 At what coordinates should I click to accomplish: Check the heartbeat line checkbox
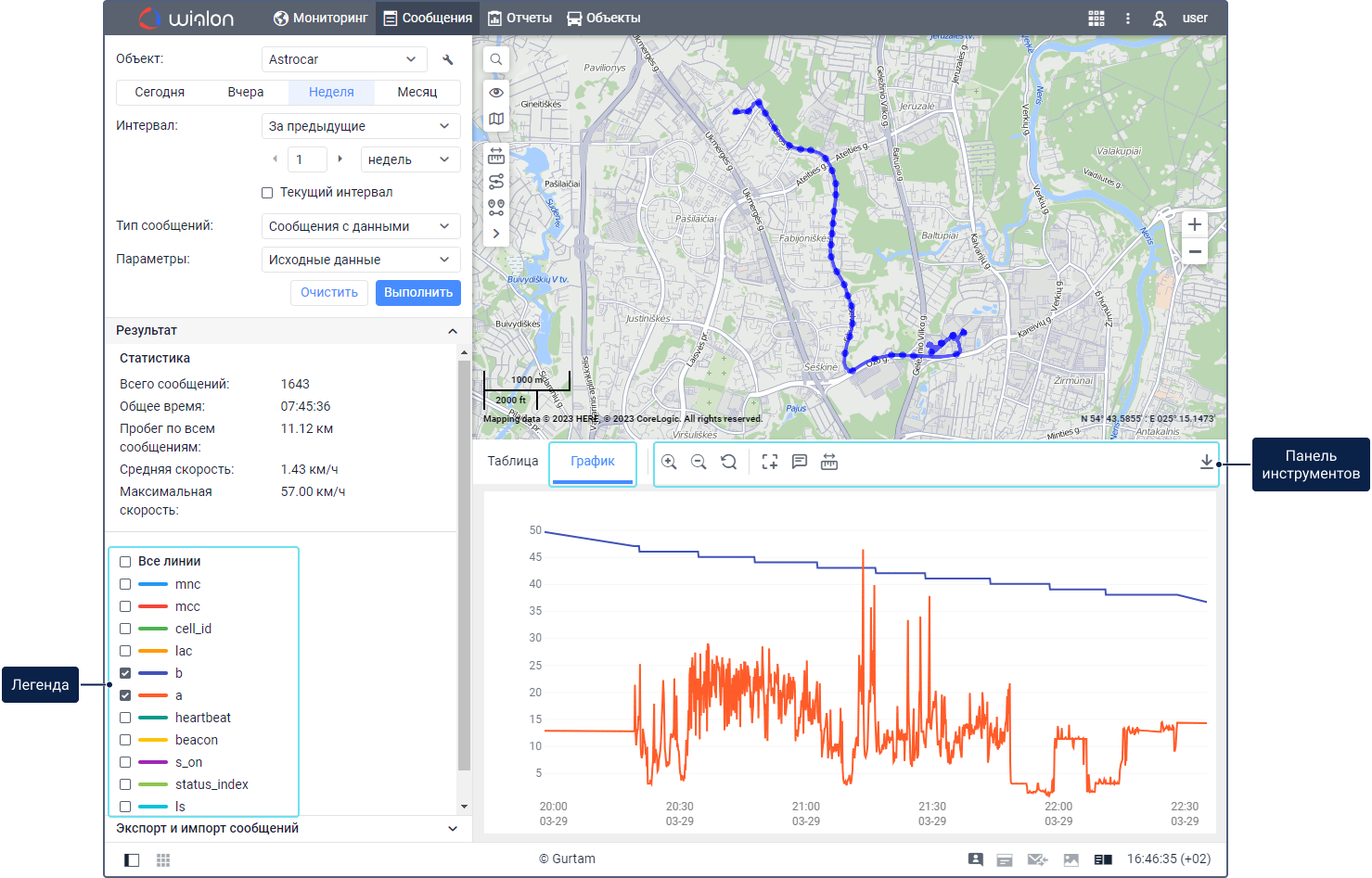pyautogui.click(x=125, y=718)
